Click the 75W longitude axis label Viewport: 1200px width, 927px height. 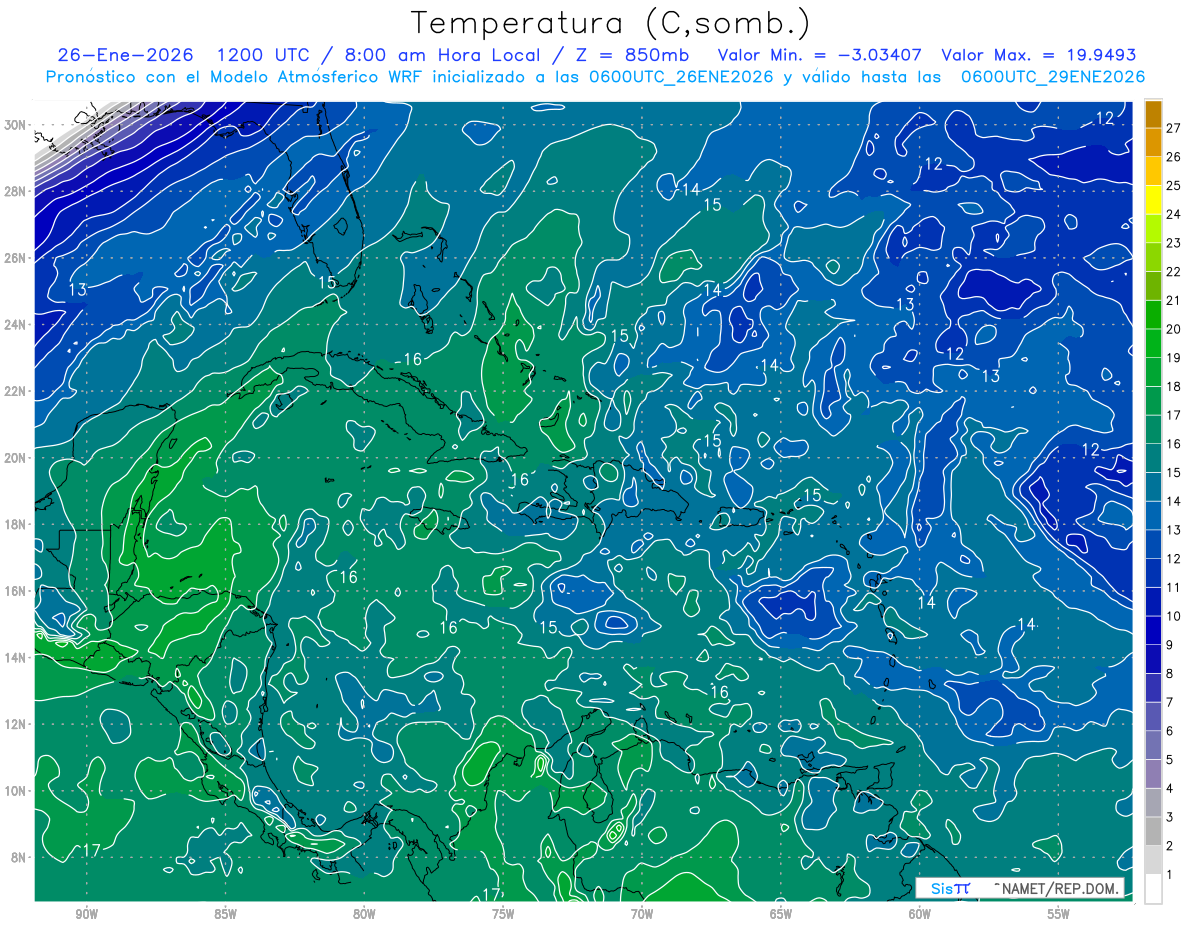(x=503, y=914)
